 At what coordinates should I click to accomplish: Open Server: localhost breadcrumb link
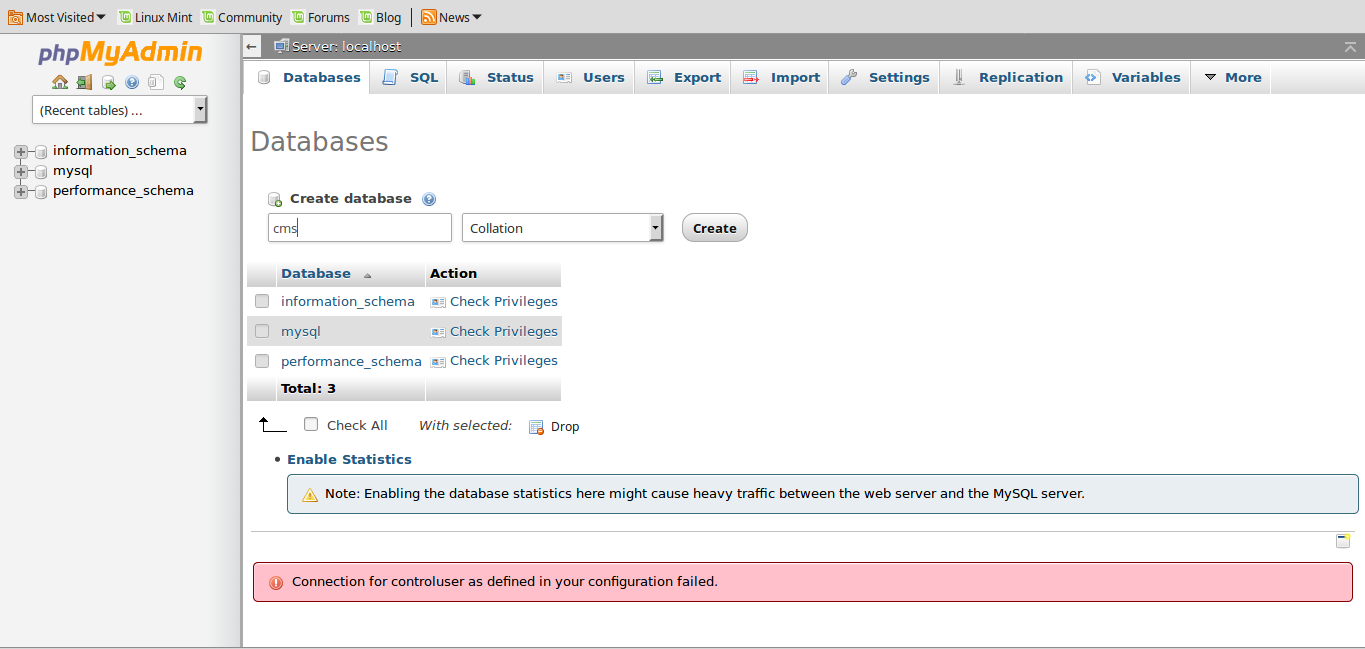point(347,47)
